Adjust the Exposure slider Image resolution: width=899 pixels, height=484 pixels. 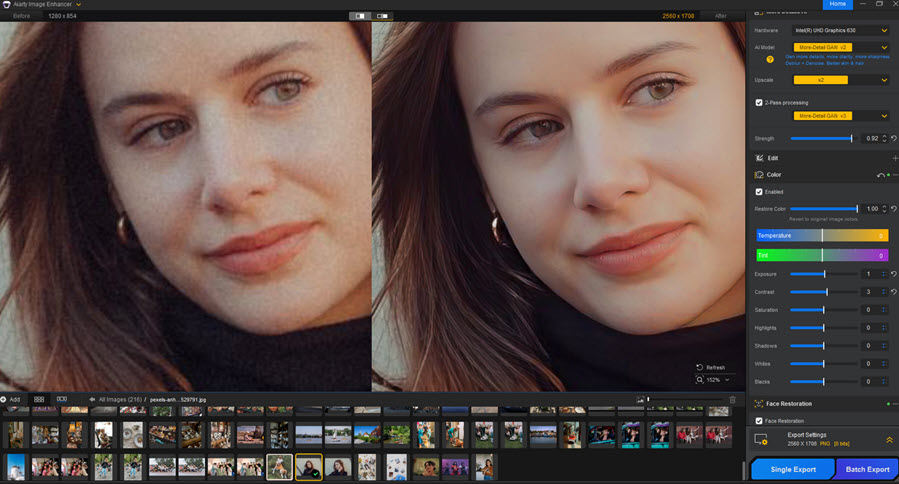click(x=824, y=274)
